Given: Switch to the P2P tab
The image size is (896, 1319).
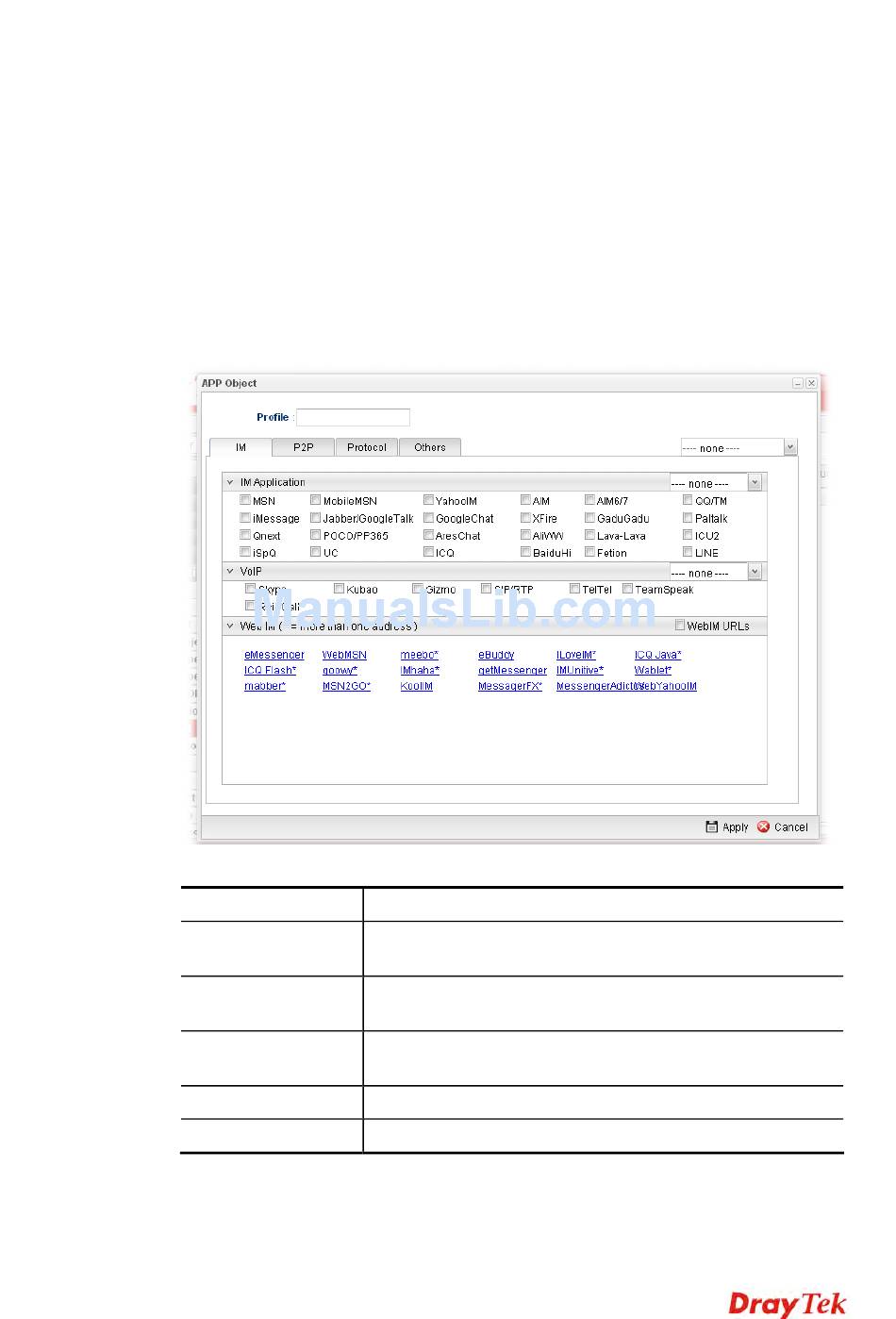Looking at the screenshot, I should 303,447.
